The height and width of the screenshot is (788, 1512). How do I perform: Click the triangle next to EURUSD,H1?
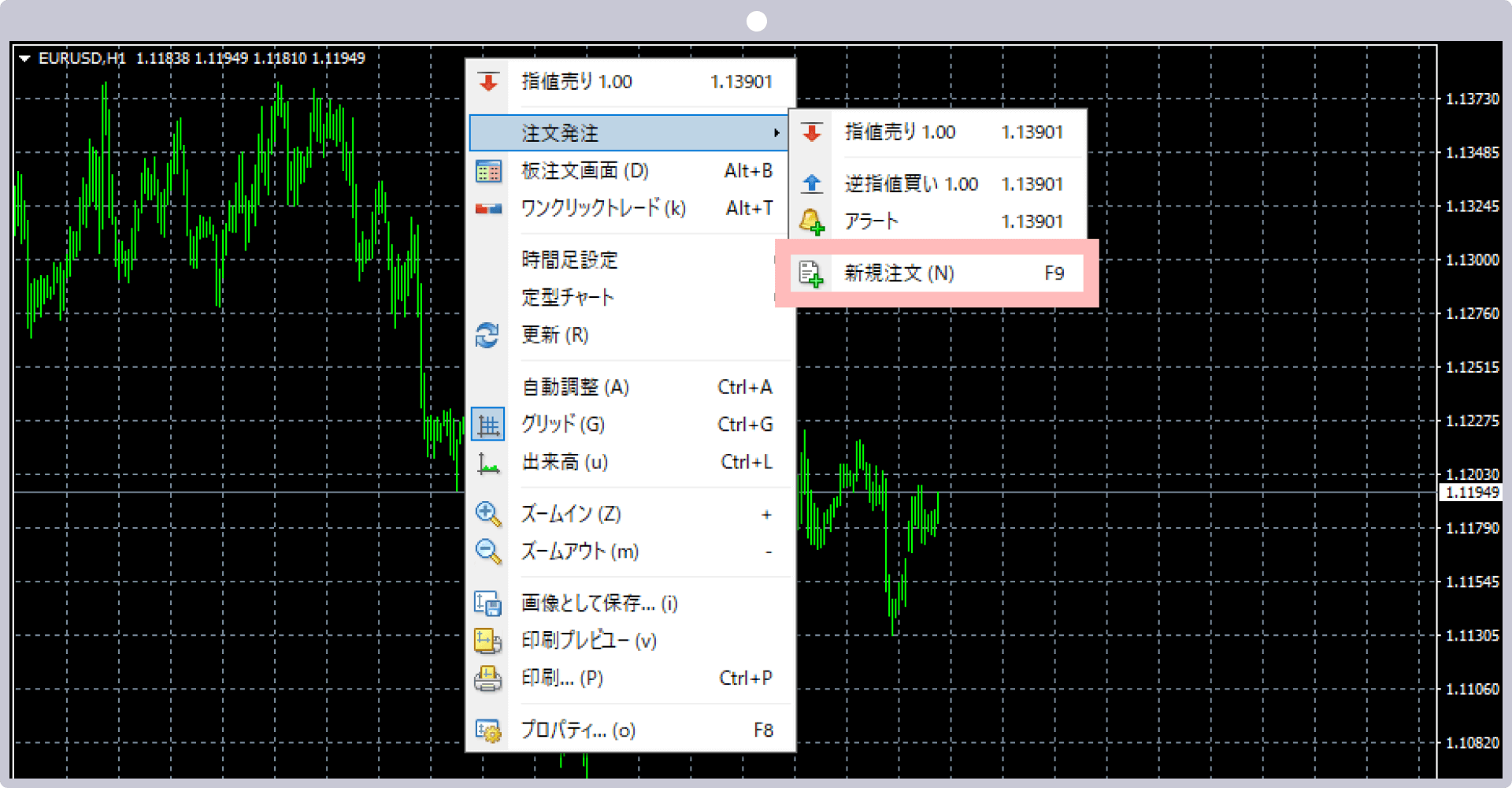click(25, 58)
